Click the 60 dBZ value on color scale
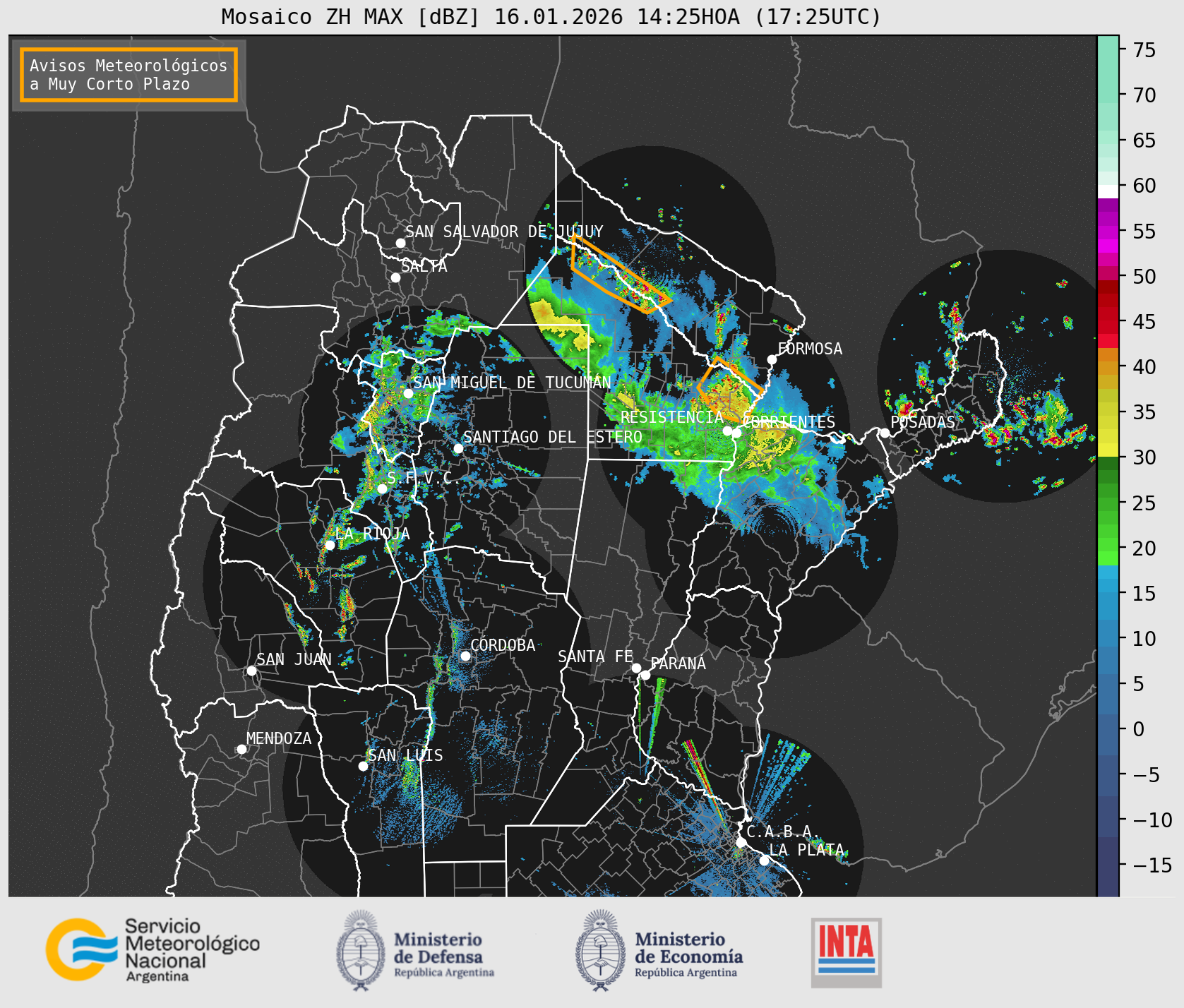 (x=1144, y=186)
